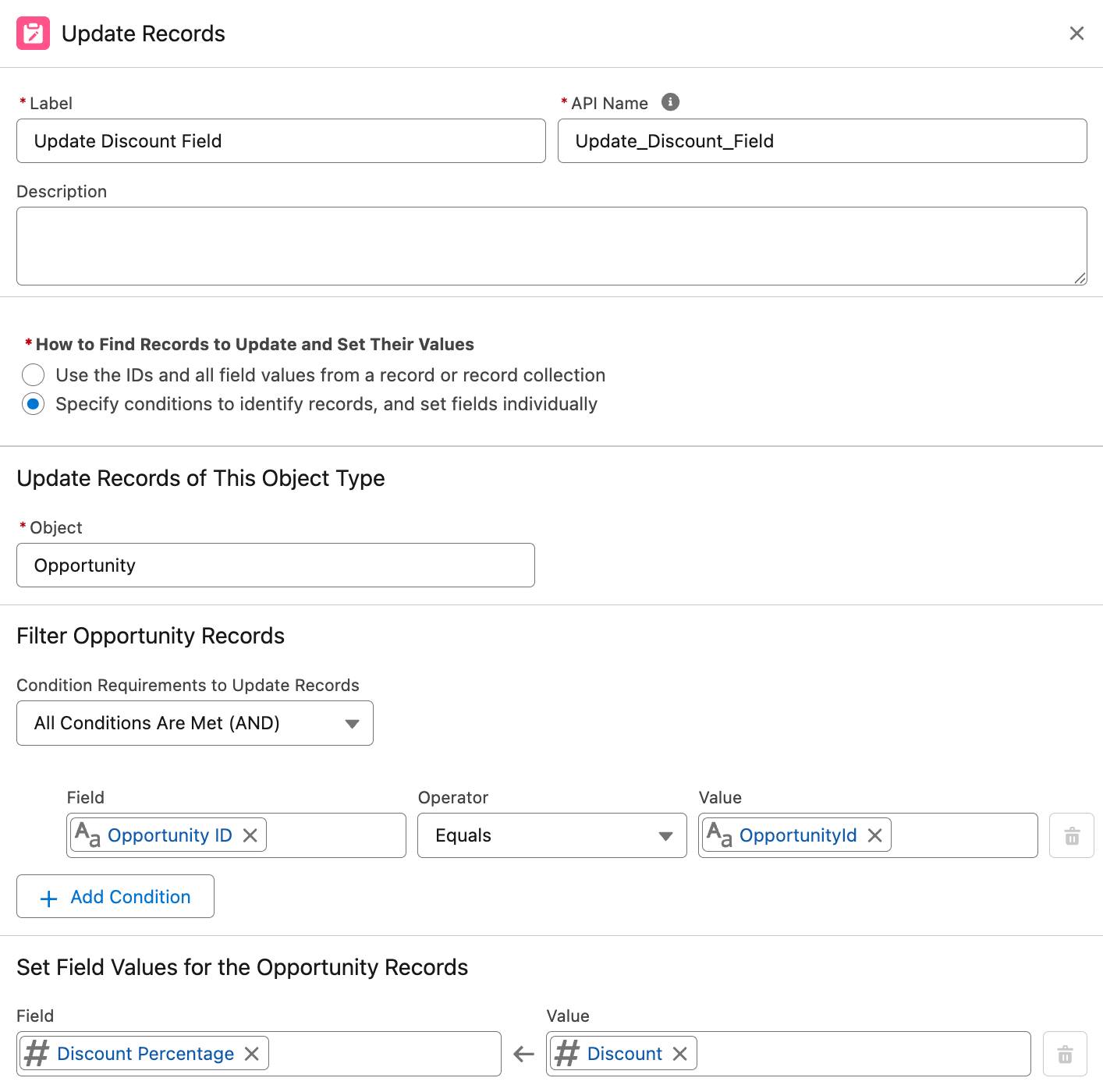Select 'Specify conditions to identify records' option
This screenshot has height=1092, width=1103.
(34, 404)
